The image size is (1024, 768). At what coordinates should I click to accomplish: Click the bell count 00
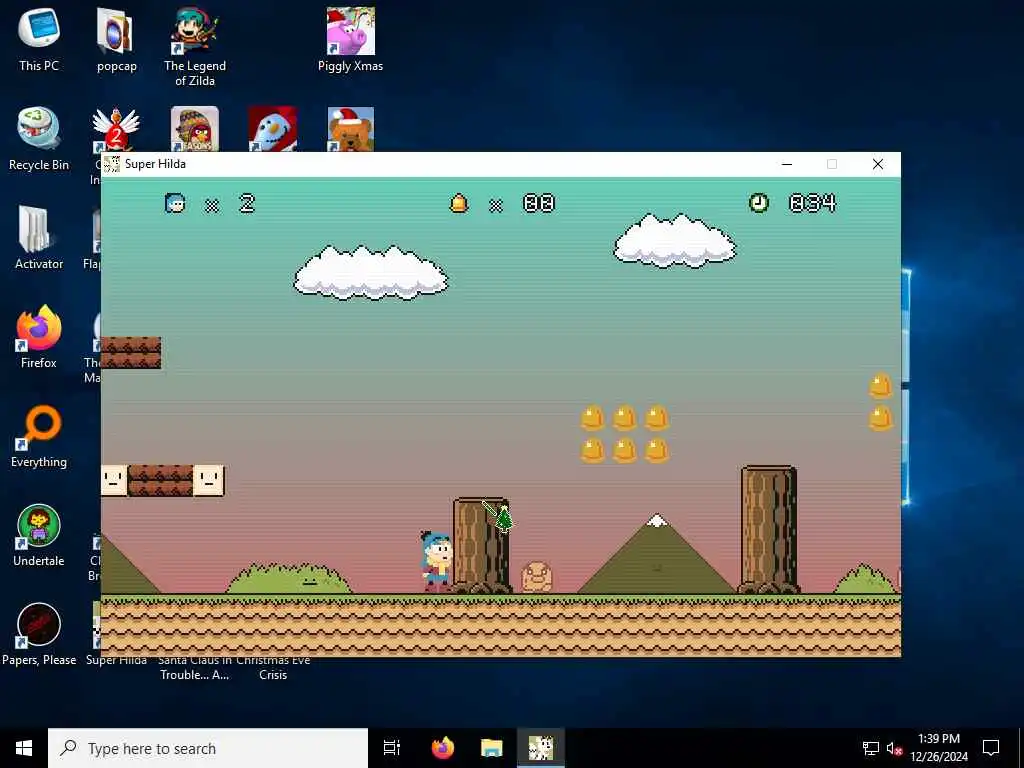[x=539, y=203]
